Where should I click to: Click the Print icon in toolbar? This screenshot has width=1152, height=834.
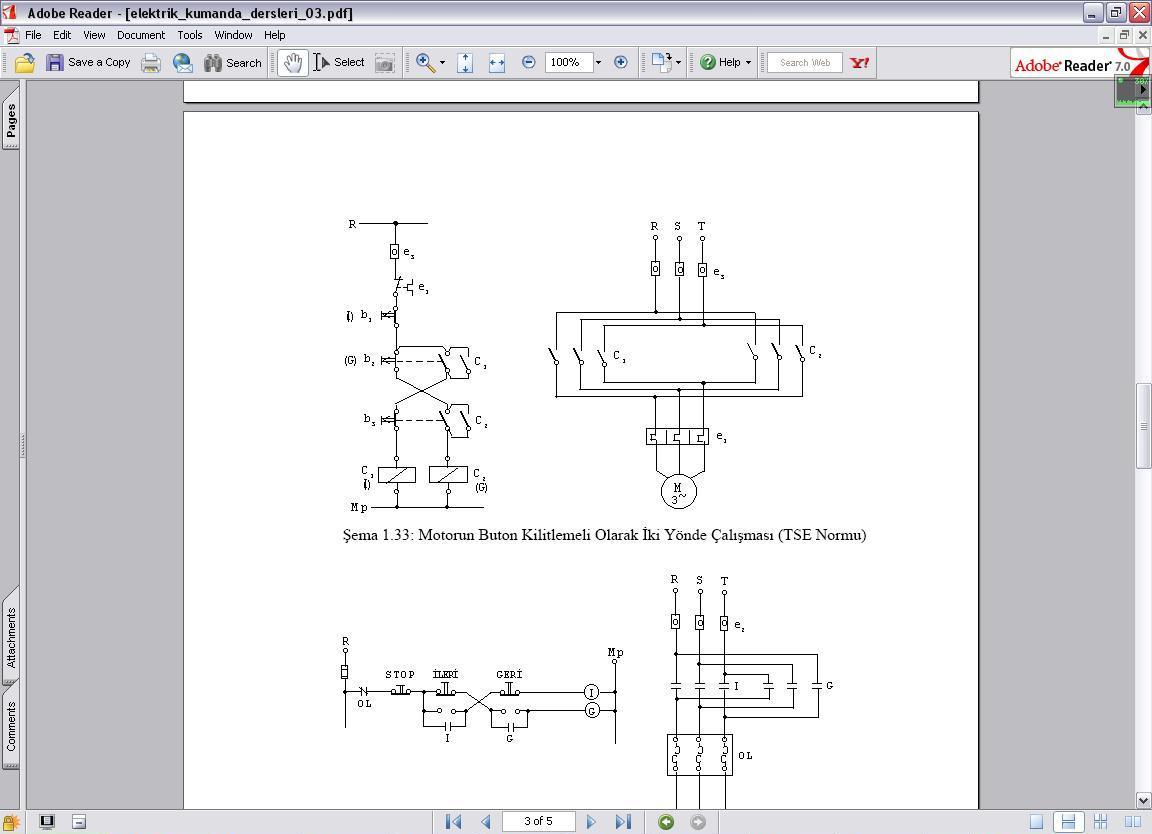(151, 62)
